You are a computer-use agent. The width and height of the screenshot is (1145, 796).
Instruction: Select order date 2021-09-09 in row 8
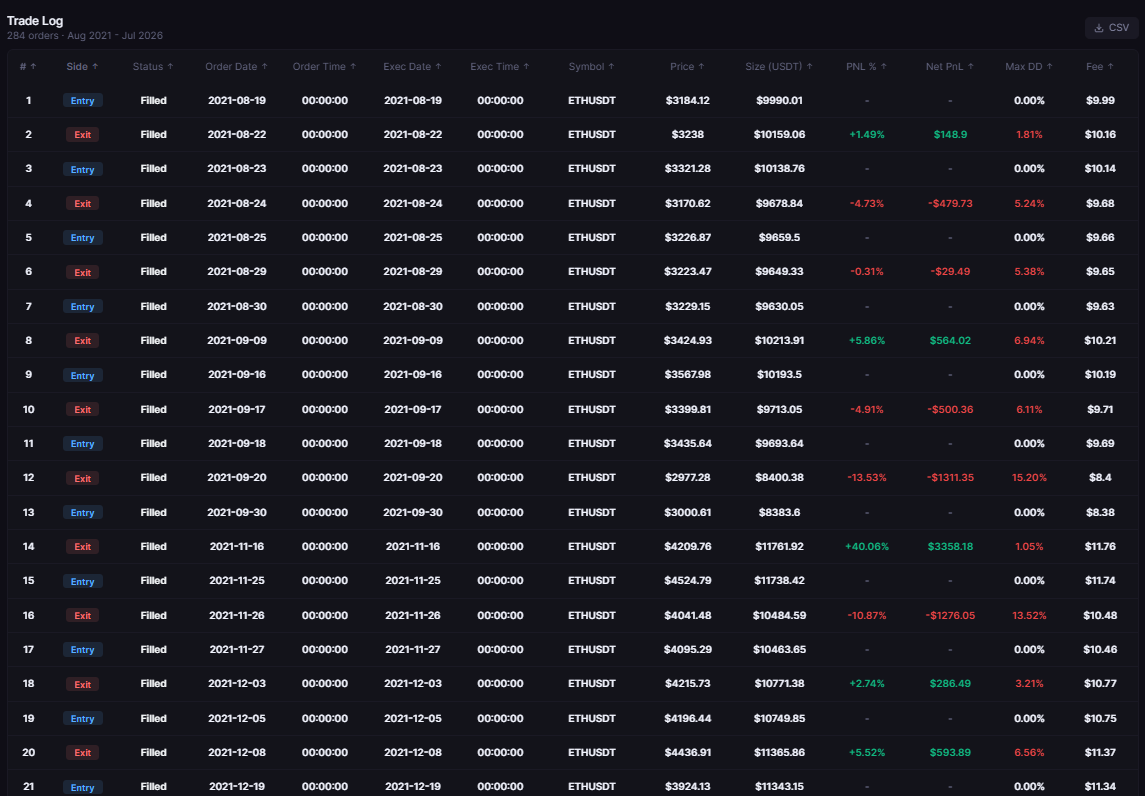click(x=237, y=340)
